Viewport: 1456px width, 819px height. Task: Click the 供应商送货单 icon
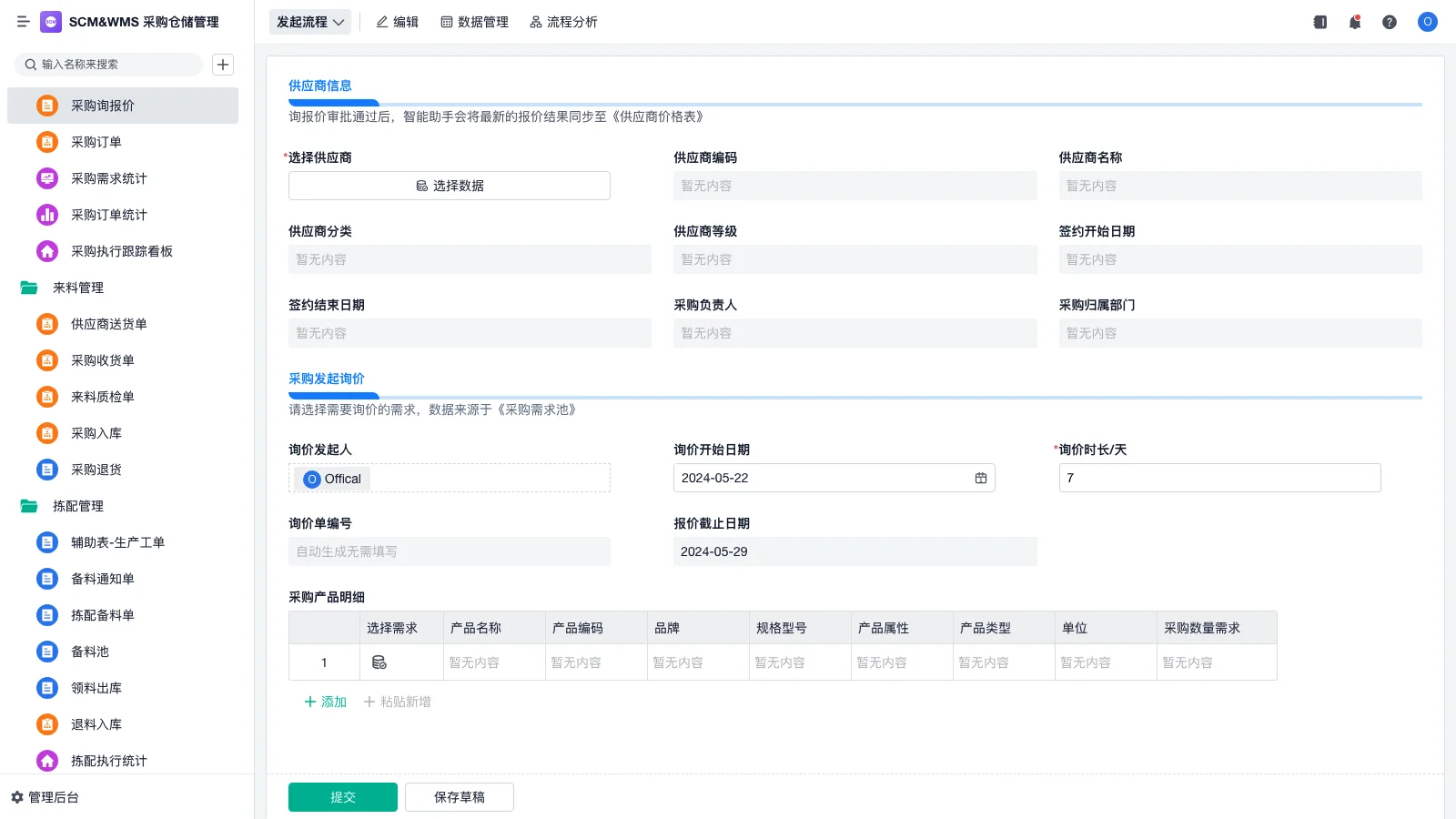[x=47, y=324]
